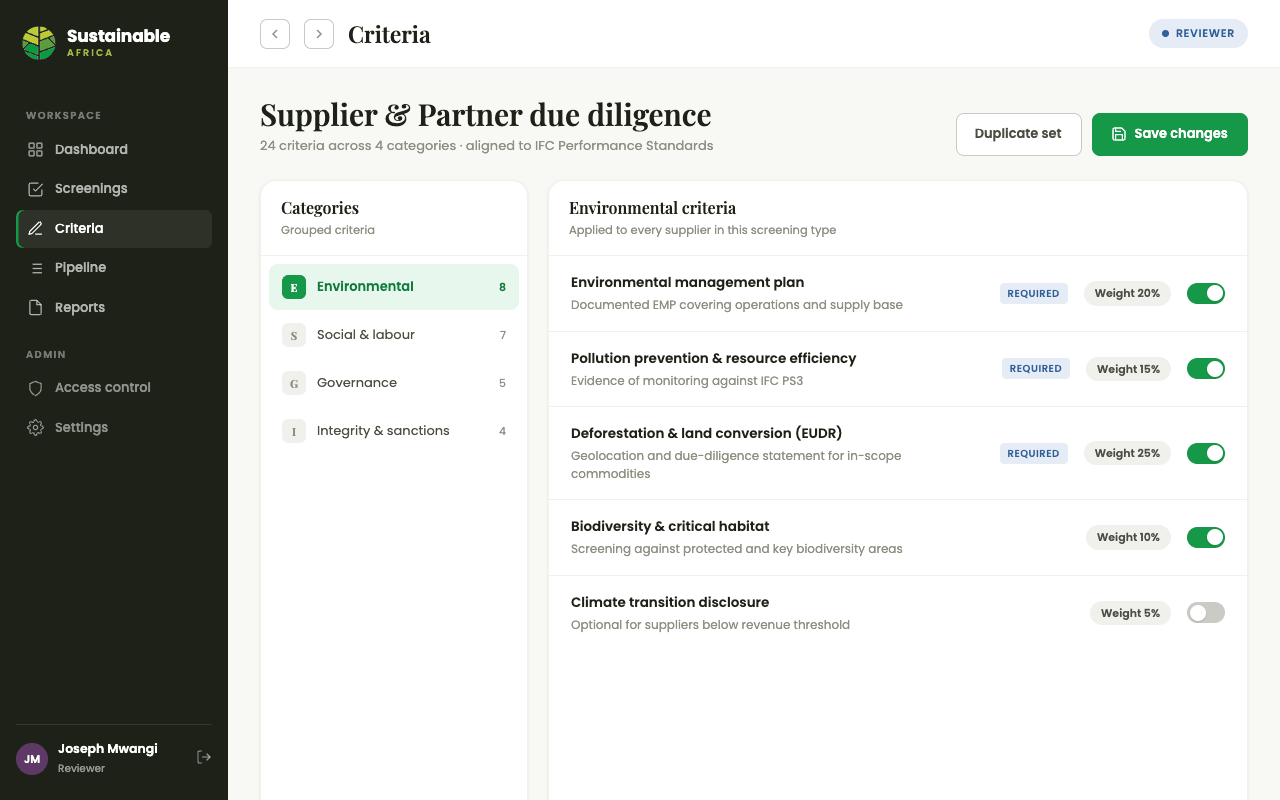Switch to Governance category

click(x=394, y=383)
